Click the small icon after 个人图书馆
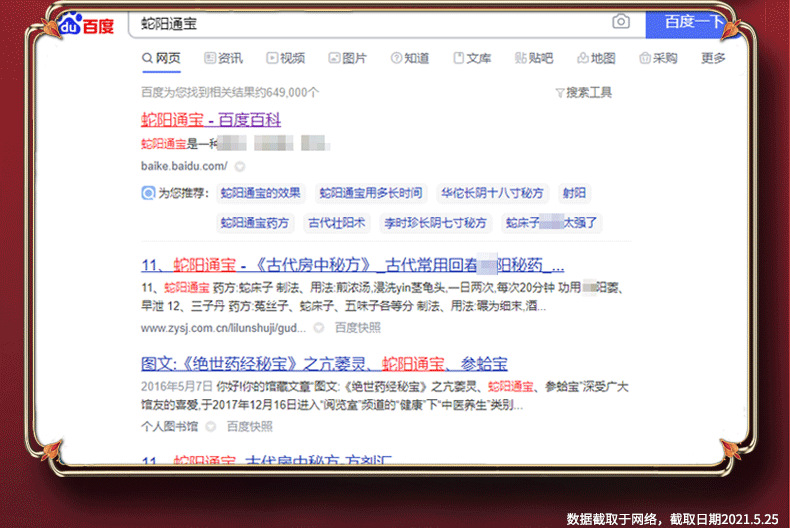This screenshot has width=790, height=528. click(x=211, y=427)
